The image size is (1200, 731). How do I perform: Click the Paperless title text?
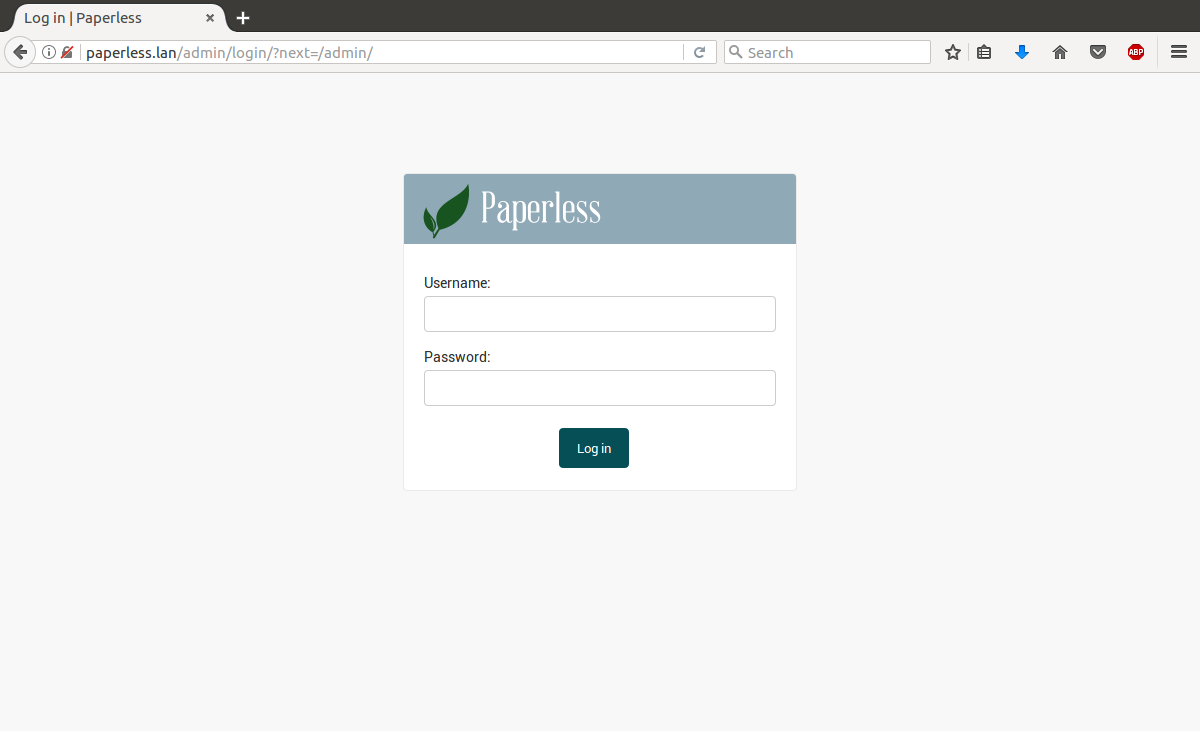[541, 209]
